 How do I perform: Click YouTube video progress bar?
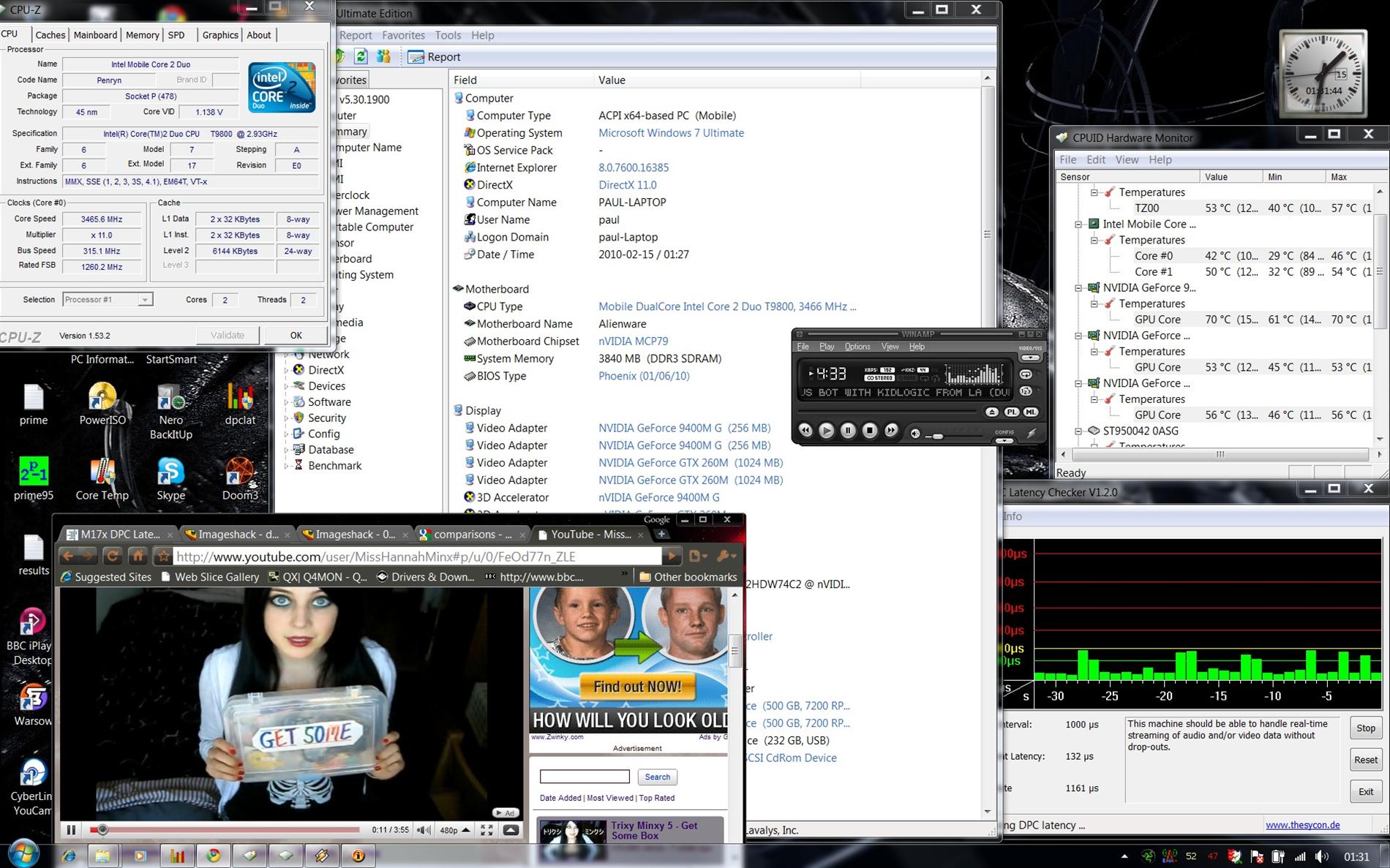(225, 830)
